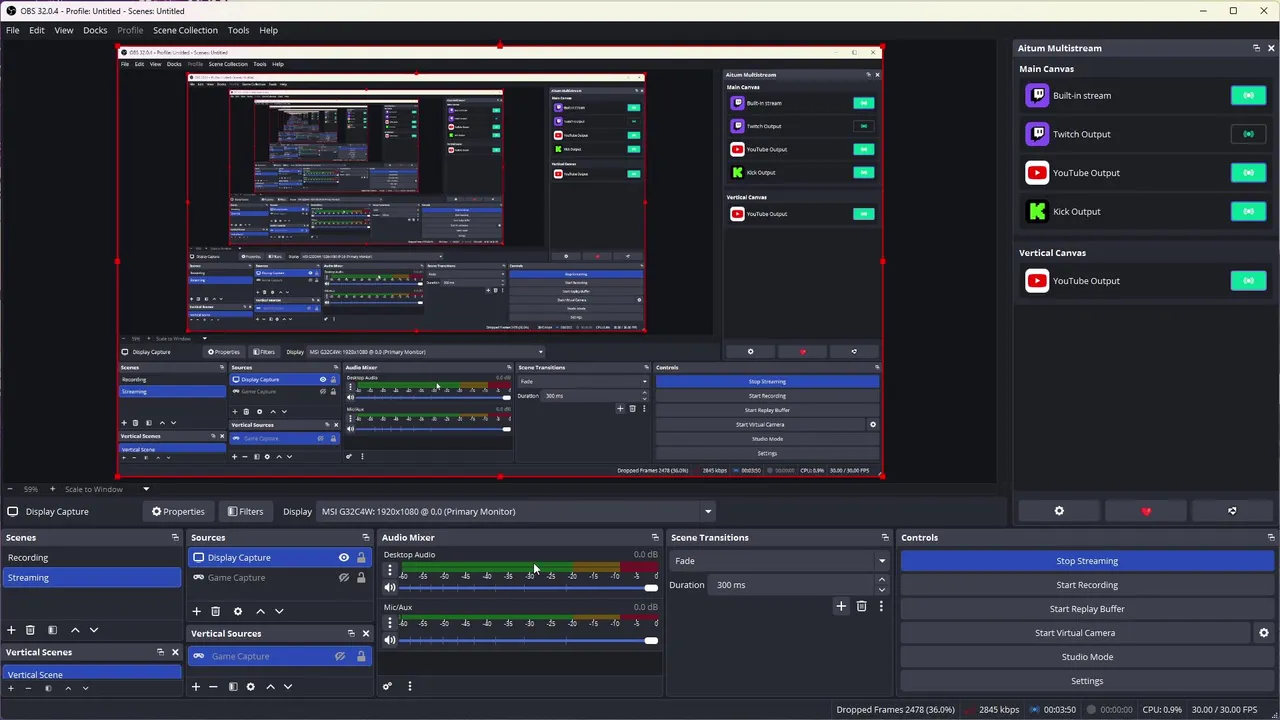Show hidden Game Capture source in Sources
Viewport: 1280px width, 720px height.
(x=343, y=578)
